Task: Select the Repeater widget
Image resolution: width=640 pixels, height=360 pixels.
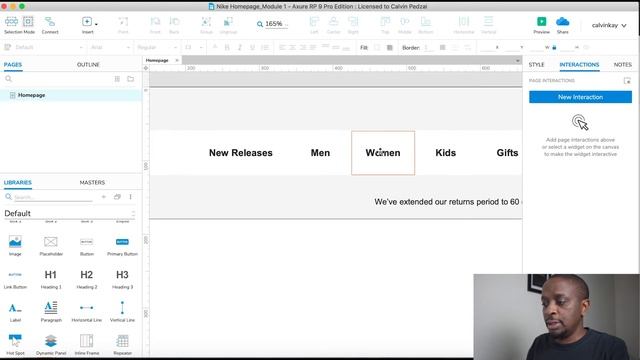Action: click(122, 344)
